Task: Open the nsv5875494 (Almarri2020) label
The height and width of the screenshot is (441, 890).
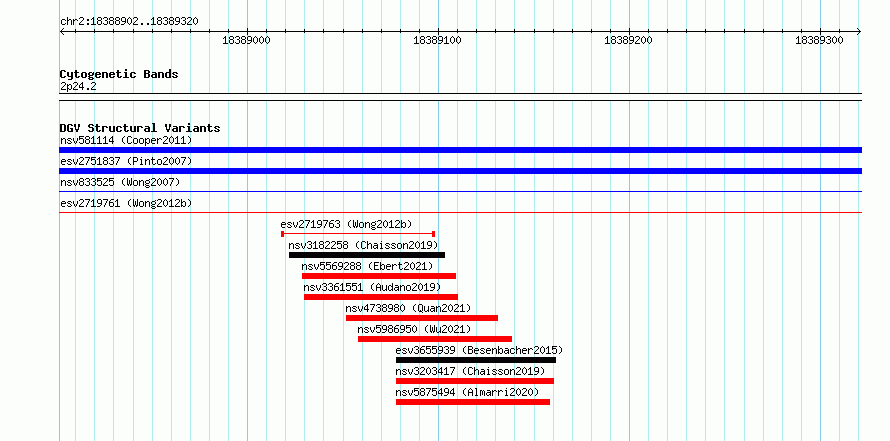Action: click(x=467, y=392)
